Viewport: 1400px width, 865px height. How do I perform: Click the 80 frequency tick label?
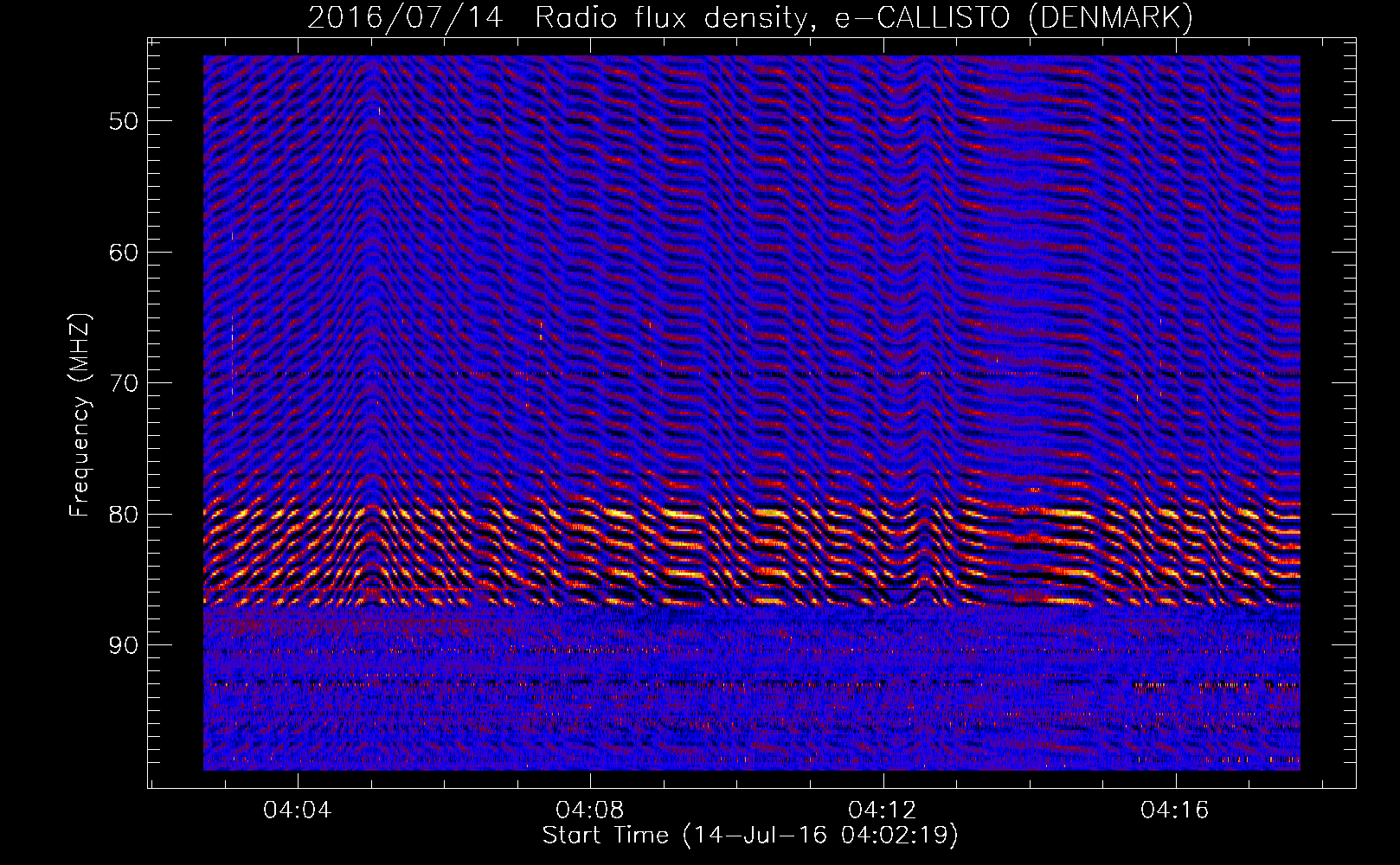pyautogui.click(x=124, y=515)
